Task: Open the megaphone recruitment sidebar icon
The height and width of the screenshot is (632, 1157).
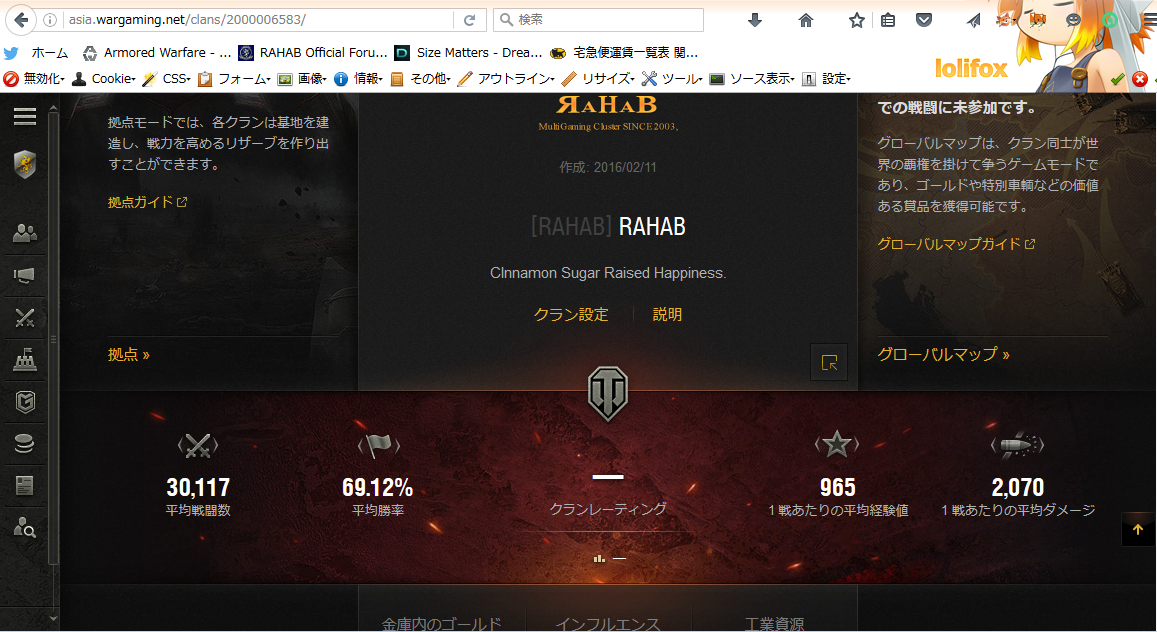Action: (25, 276)
